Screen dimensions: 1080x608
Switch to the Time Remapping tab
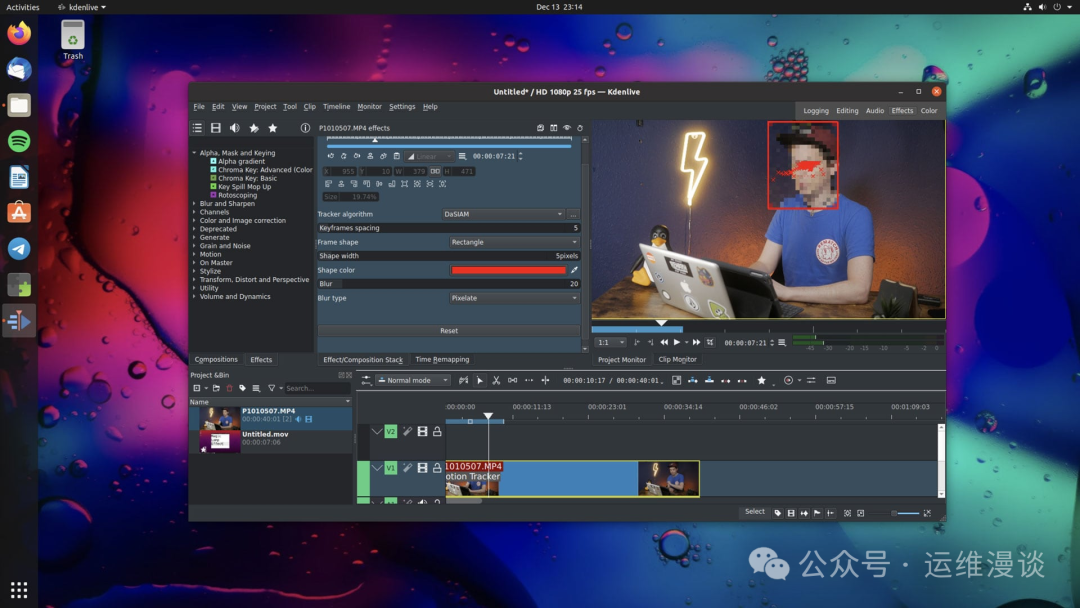tap(442, 360)
